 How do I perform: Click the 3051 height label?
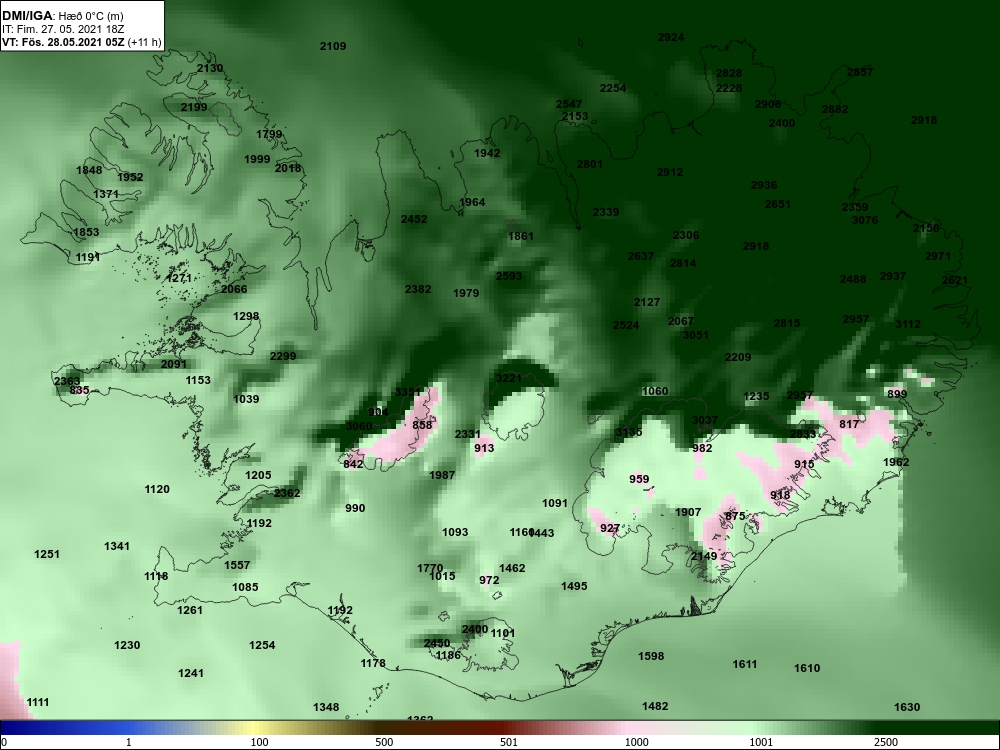[x=695, y=335]
